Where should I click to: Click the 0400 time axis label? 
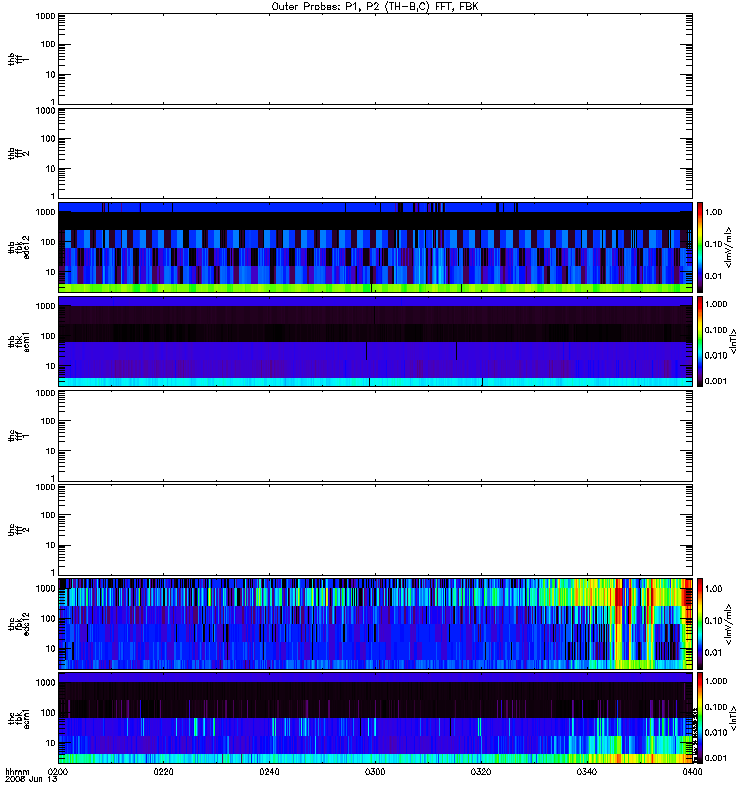(692, 772)
